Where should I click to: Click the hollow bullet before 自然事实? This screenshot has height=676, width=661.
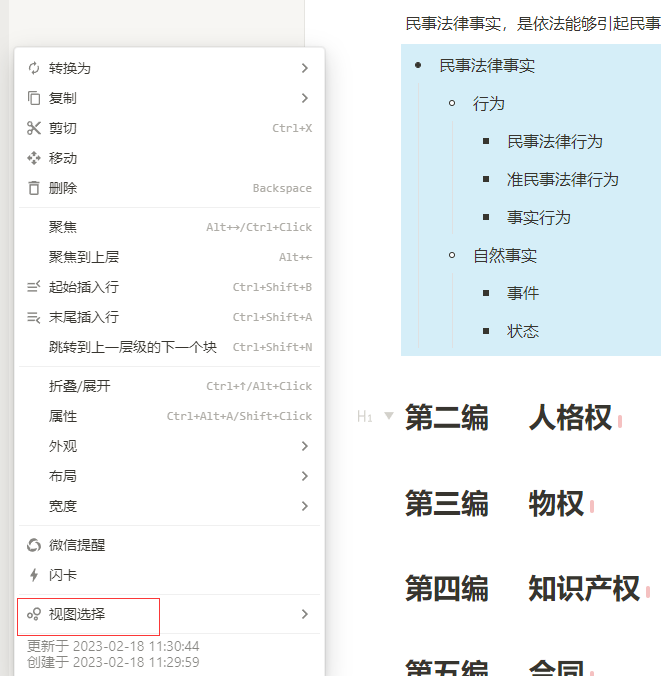point(452,255)
